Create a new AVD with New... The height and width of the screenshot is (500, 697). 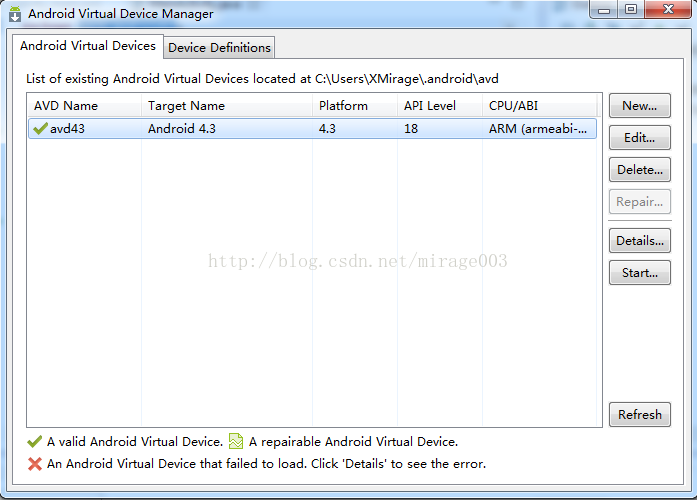(x=640, y=106)
